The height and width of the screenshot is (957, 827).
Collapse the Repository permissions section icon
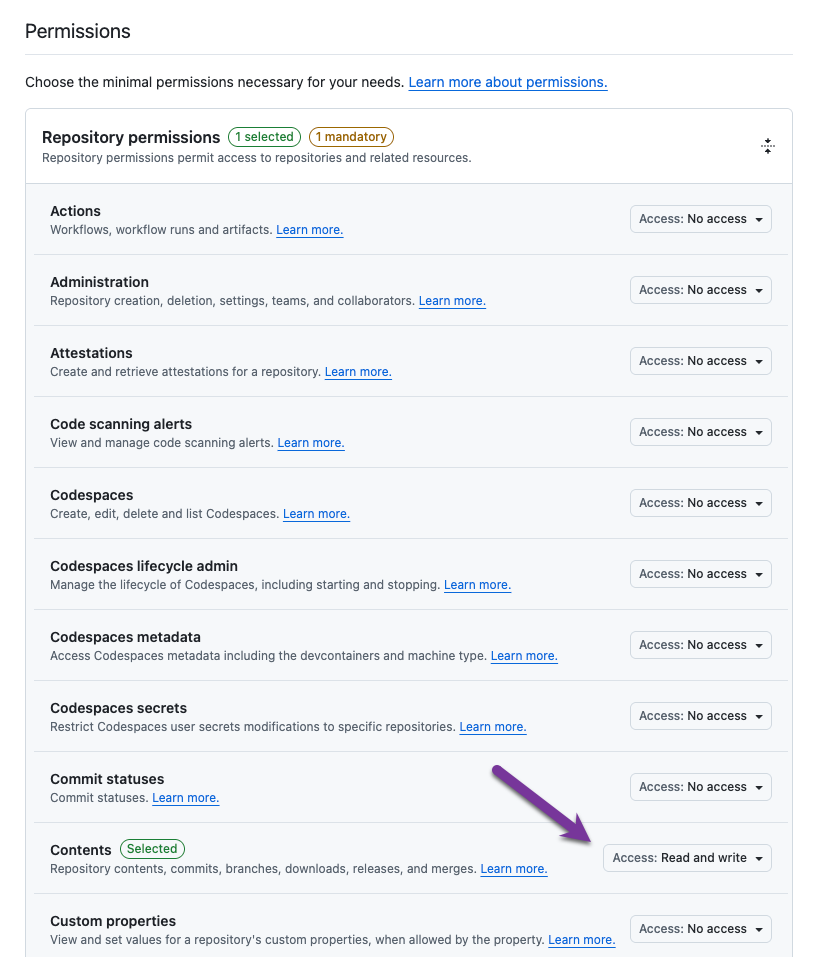coord(768,146)
